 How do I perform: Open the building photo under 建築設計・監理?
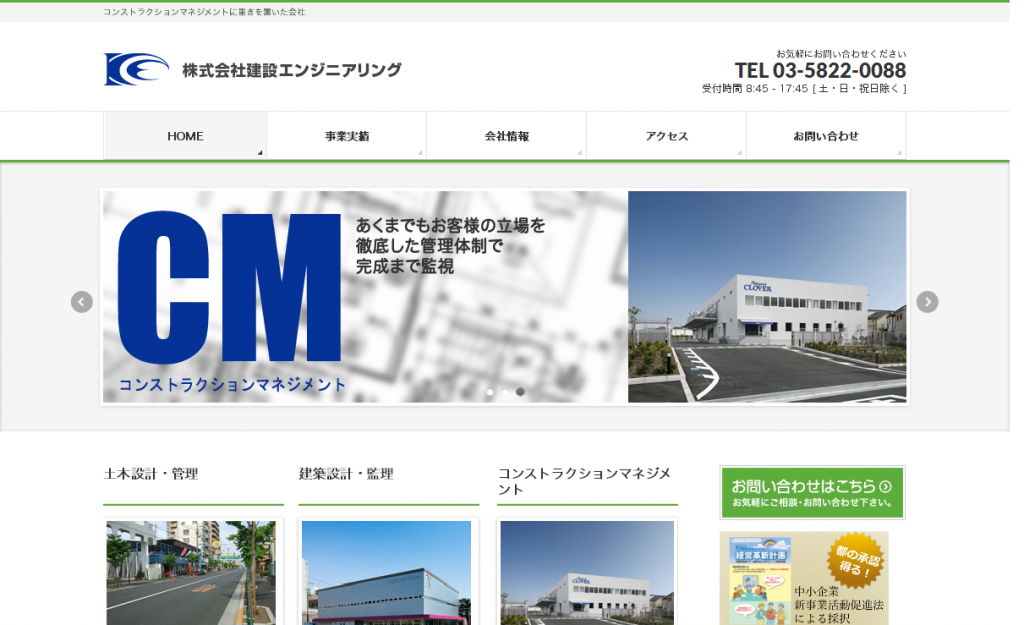click(x=387, y=573)
